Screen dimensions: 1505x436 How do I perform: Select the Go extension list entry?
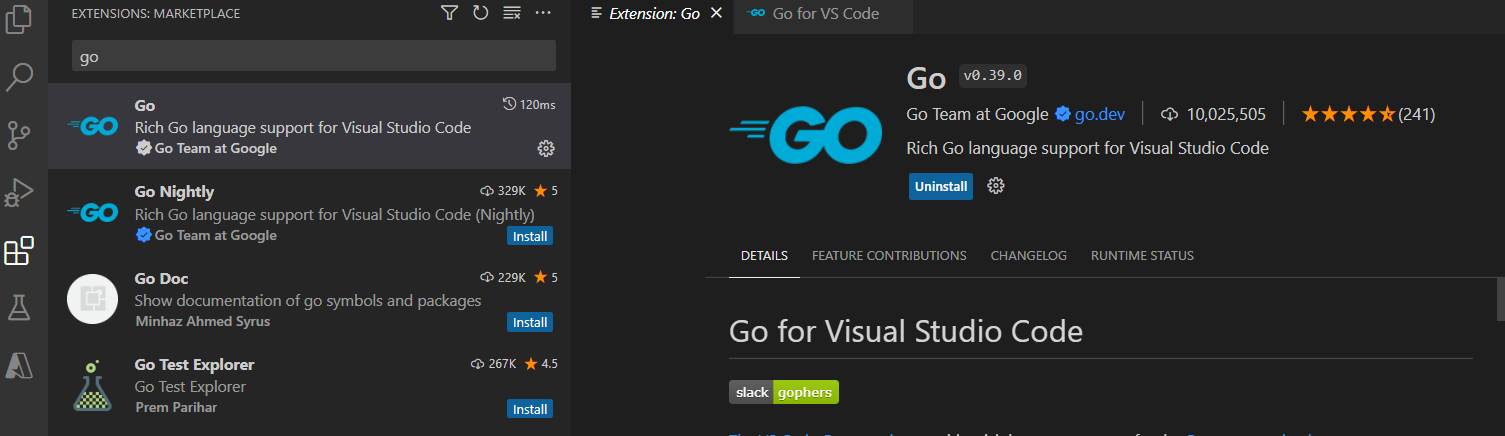click(x=309, y=126)
